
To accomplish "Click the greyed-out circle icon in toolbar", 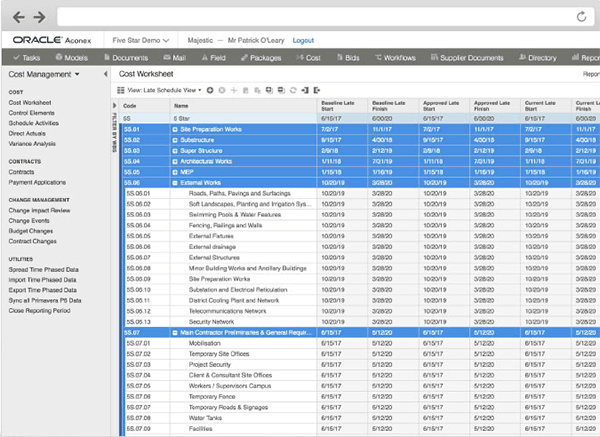I will [222, 90].
